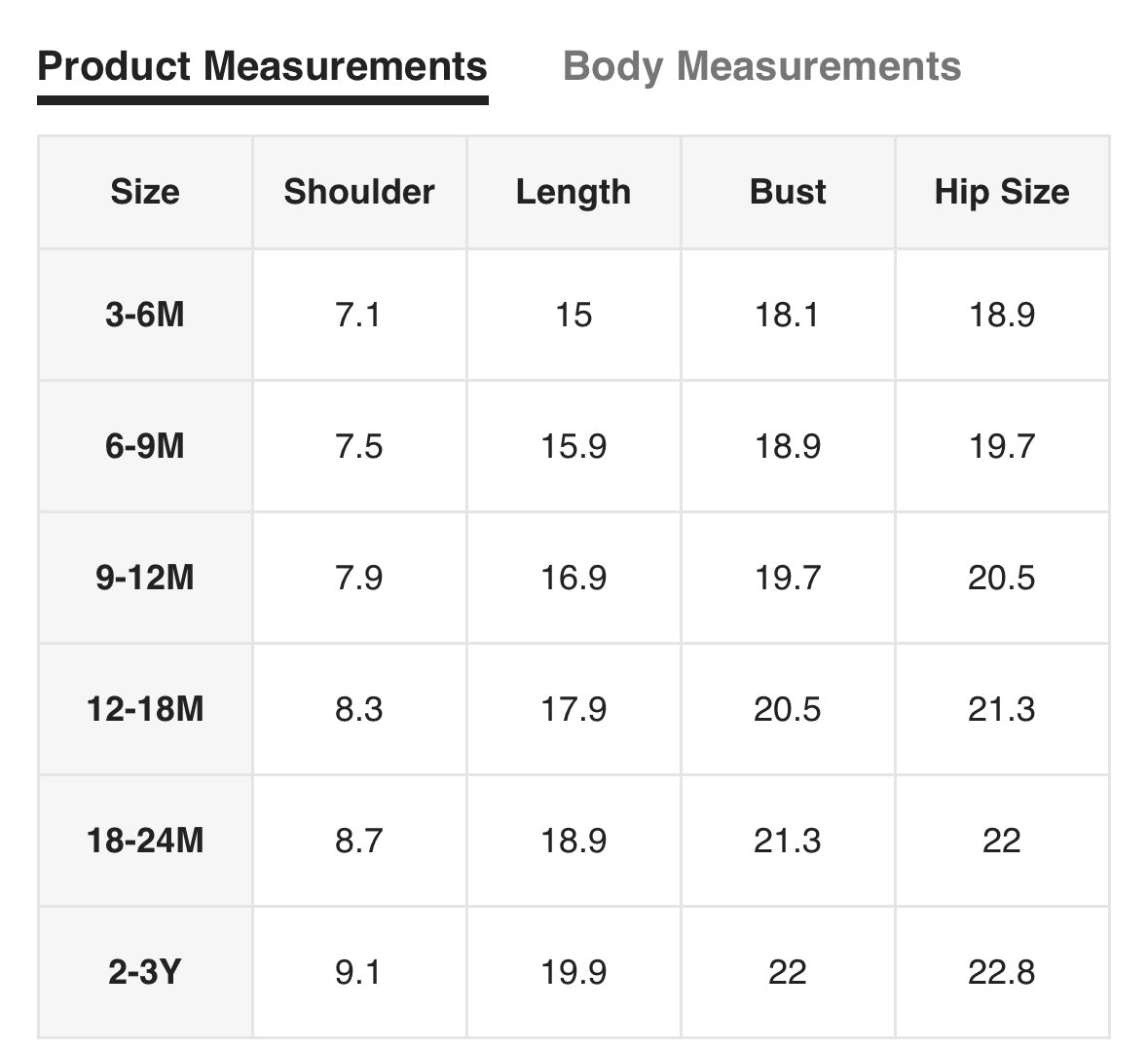
Task: Click the Size column header
Action: coord(145,192)
